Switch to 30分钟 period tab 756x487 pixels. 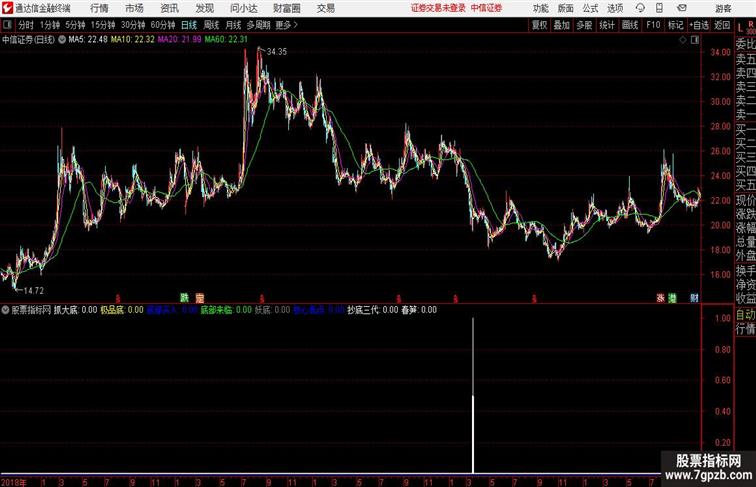click(x=133, y=25)
